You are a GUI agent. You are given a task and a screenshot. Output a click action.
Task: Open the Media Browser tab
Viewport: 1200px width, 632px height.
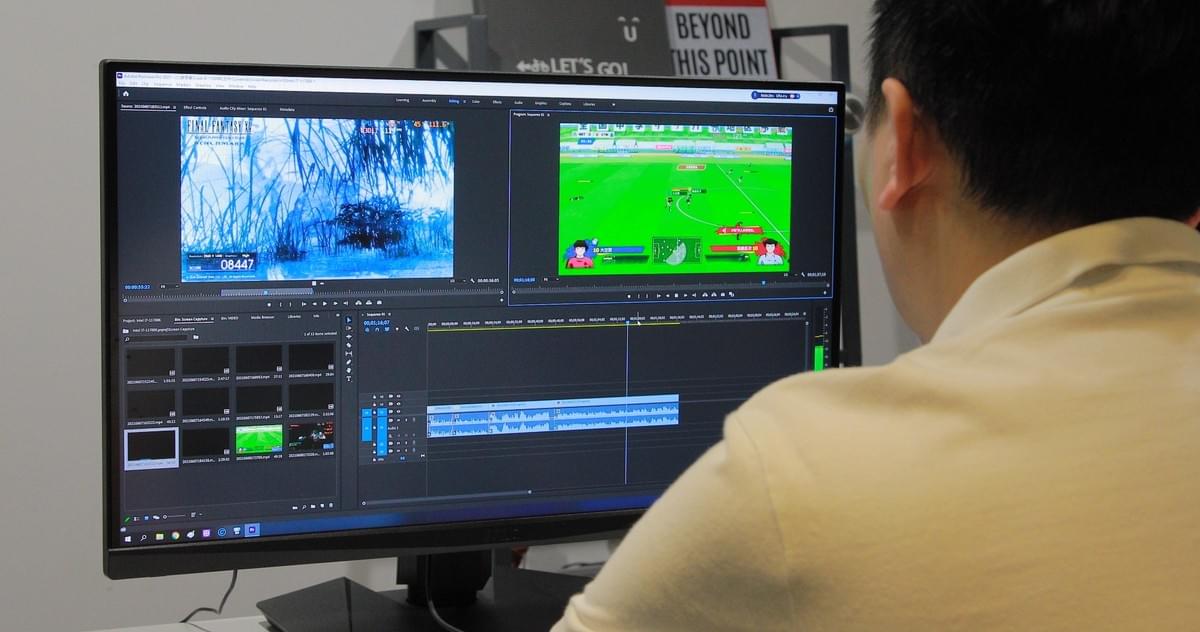[263, 317]
